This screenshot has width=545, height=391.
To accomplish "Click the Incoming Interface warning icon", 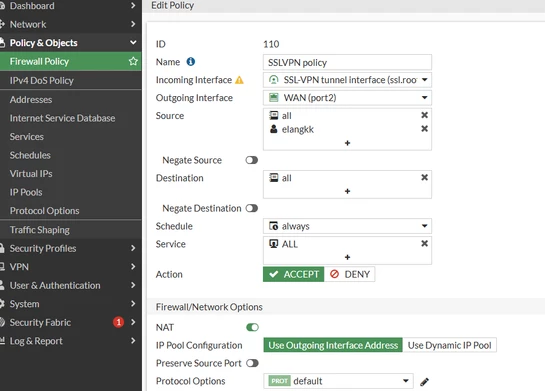I will pos(239,80).
